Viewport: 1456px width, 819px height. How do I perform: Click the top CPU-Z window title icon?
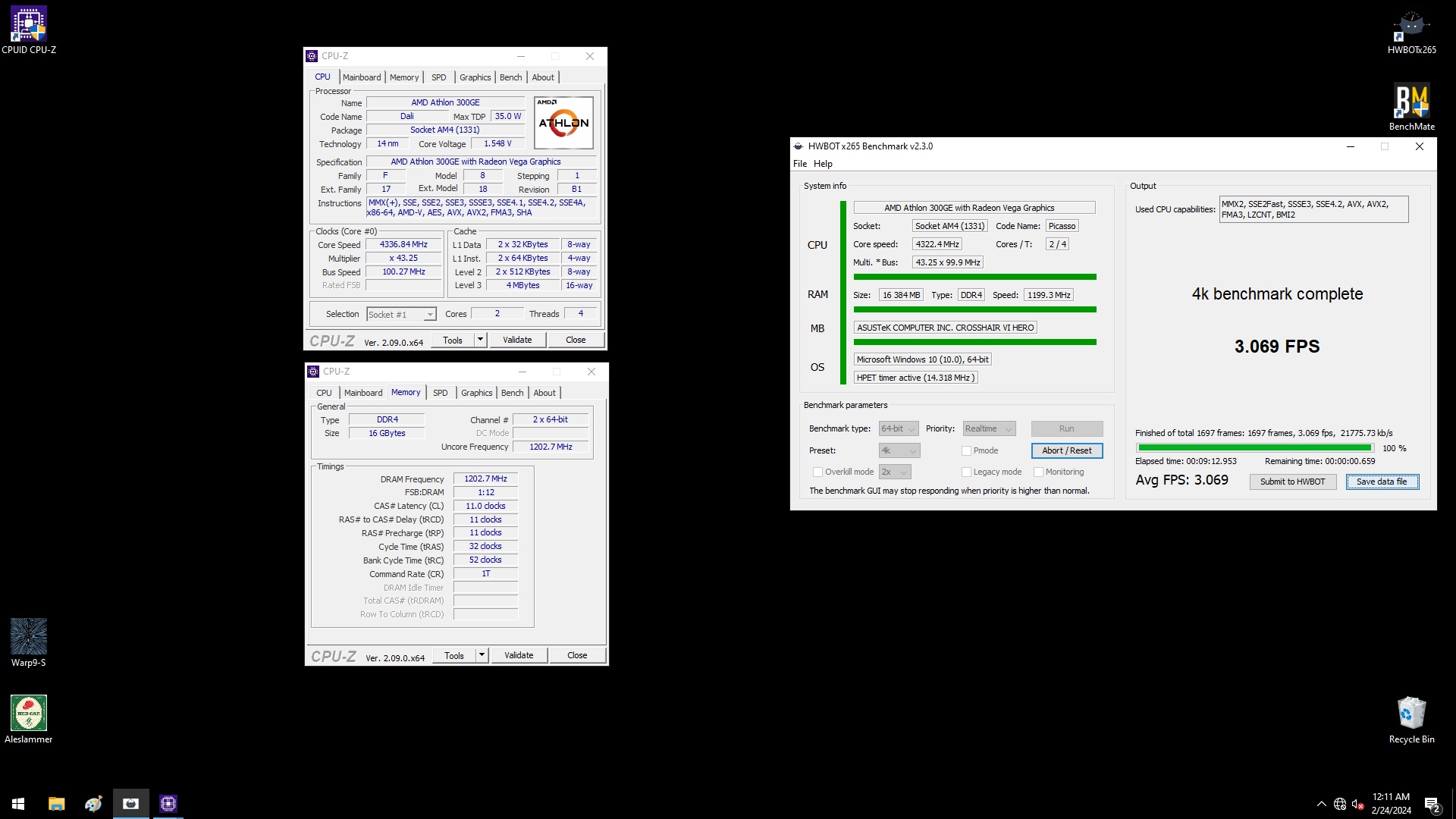[x=312, y=56]
